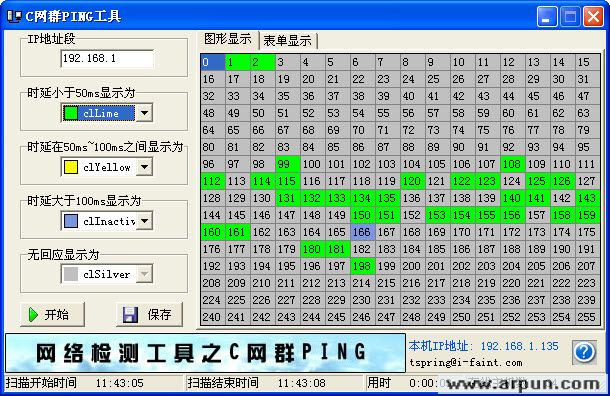The height and width of the screenshot is (396, 610).
Task: Select green grid cell 1
Action: click(238, 62)
